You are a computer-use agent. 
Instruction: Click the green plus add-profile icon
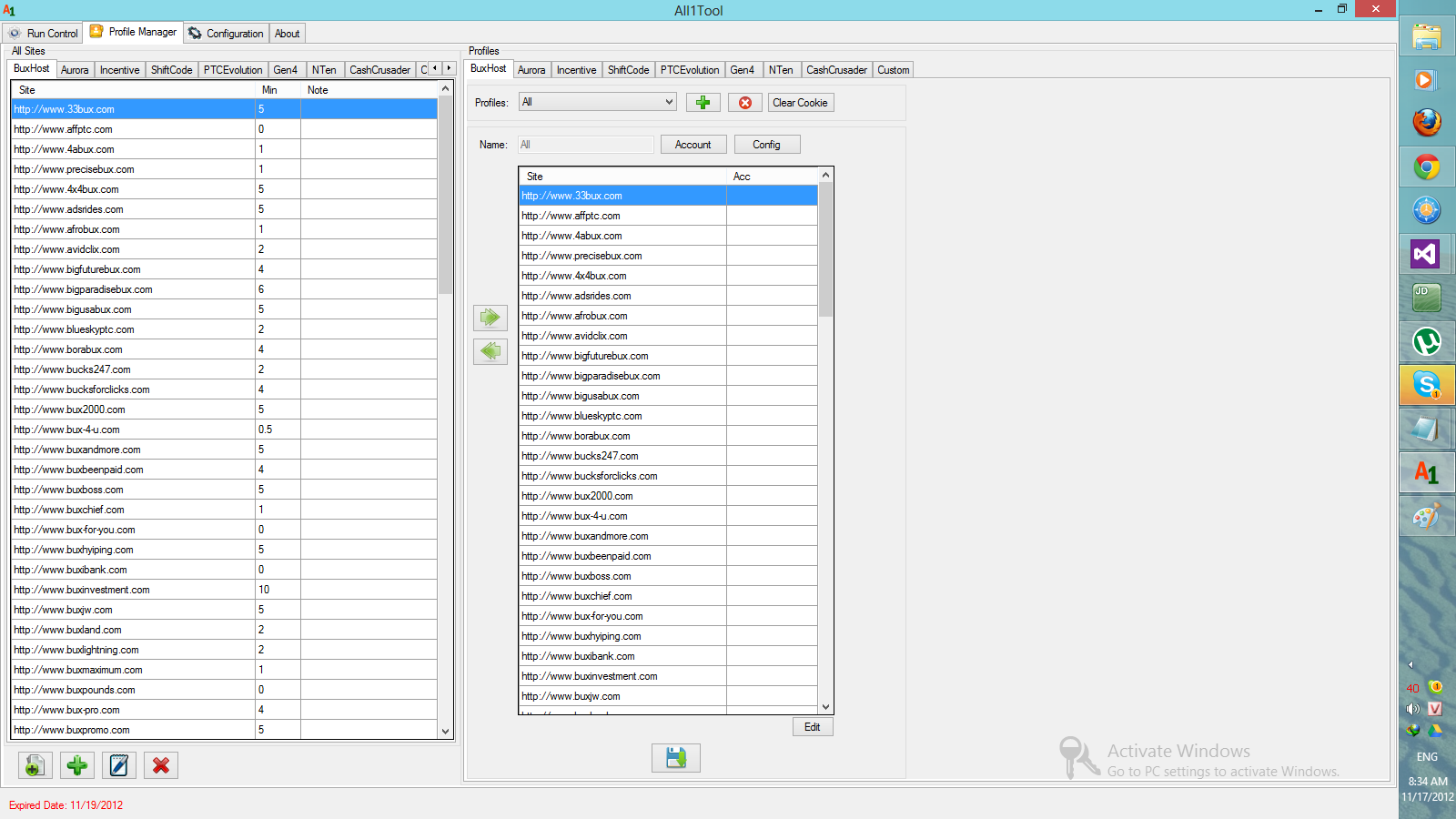pos(703,103)
